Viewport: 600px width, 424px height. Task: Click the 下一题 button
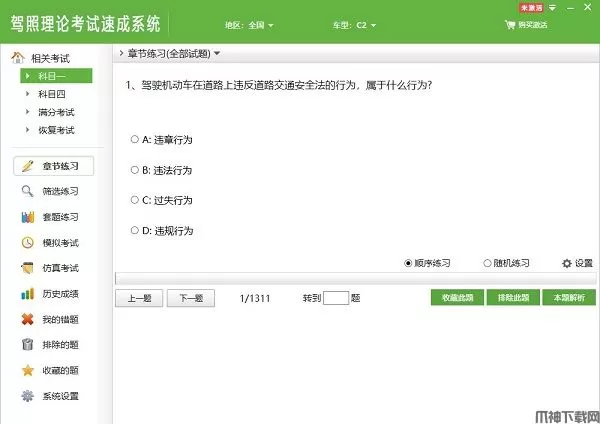(191, 298)
